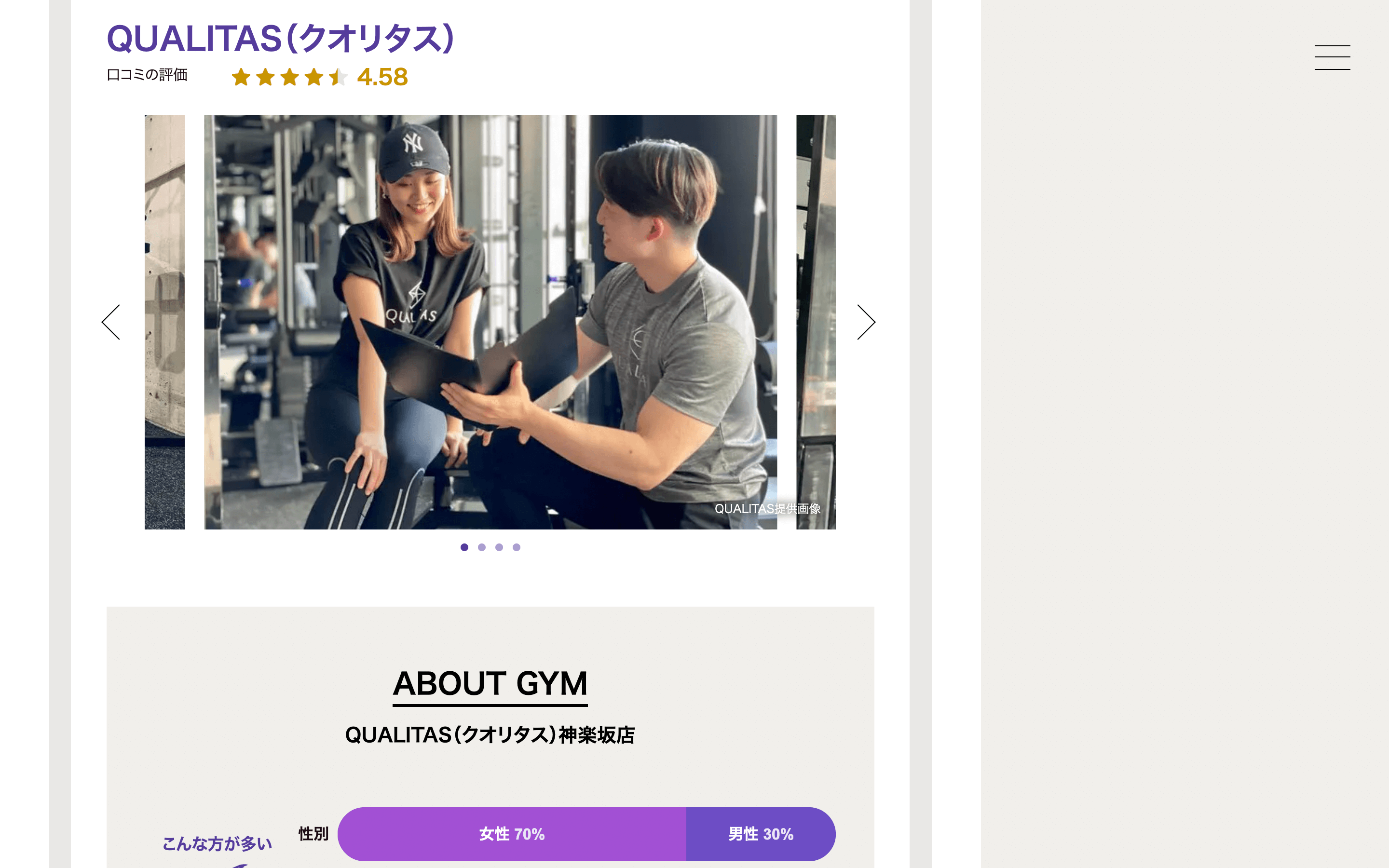Select the first carousel dot indicator
The width and height of the screenshot is (1389, 868).
[x=464, y=547]
